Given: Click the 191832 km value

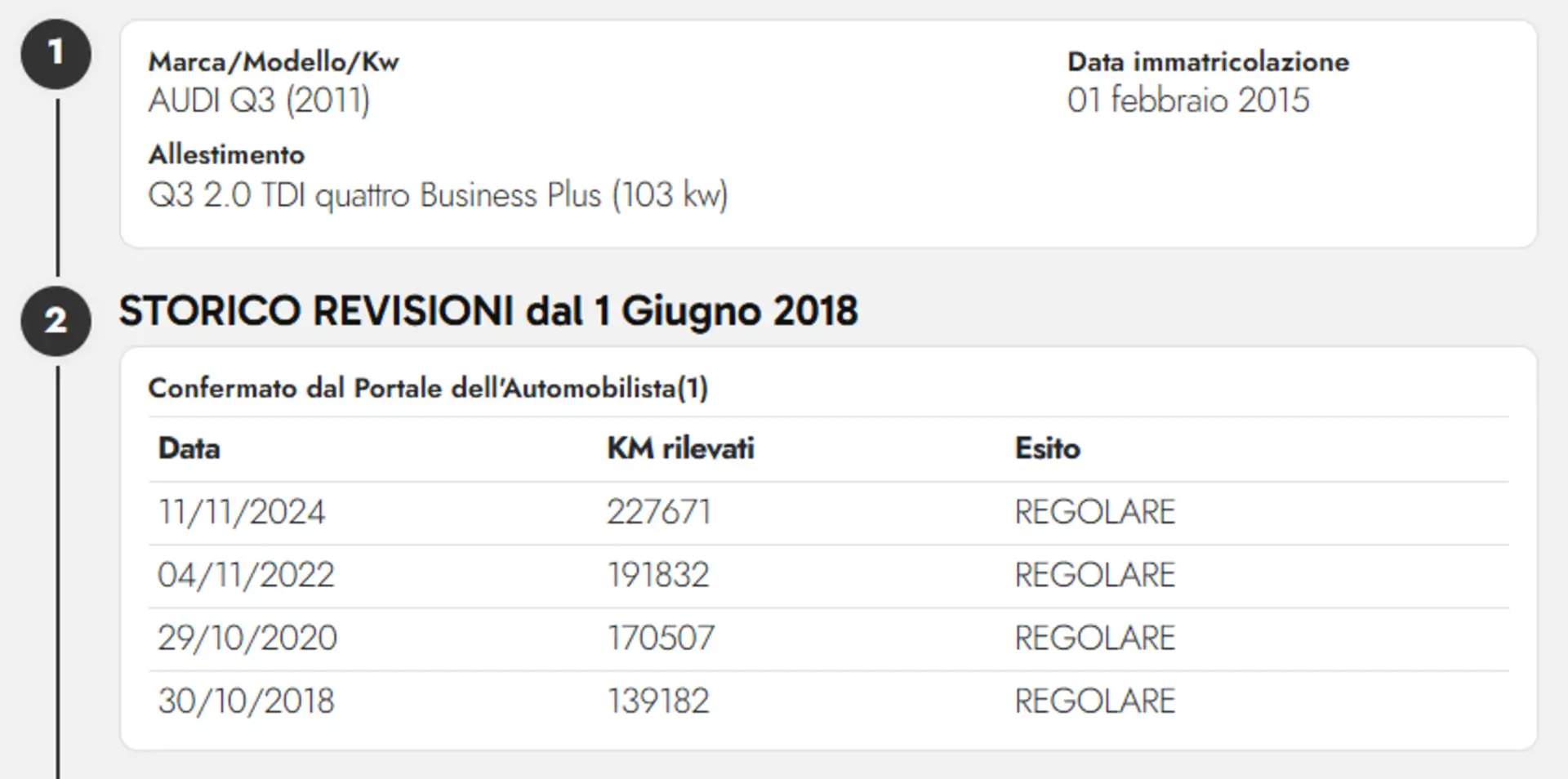Looking at the screenshot, I should coord(657,575).
